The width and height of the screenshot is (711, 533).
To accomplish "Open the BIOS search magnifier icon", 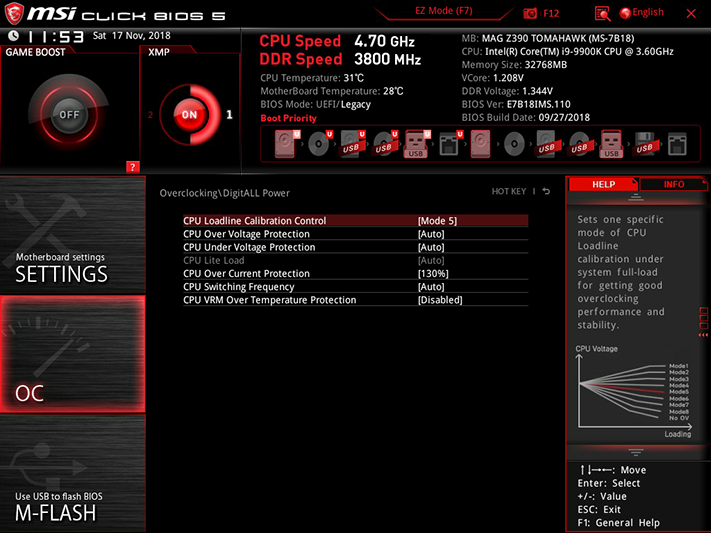I will [x=602, y=14].
